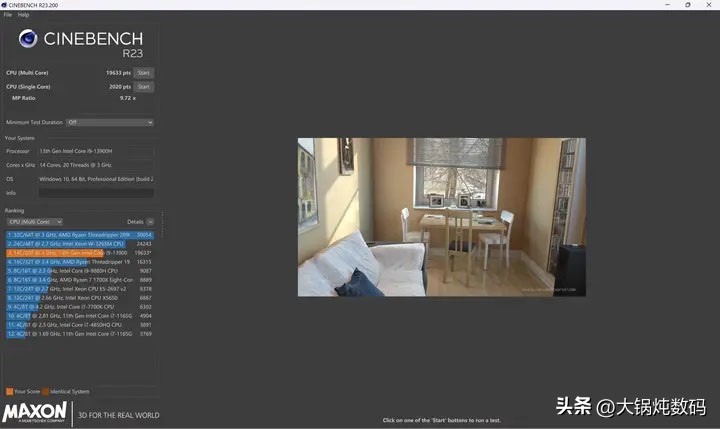Screen dimensions: 720x429
Task: Click the multi core score 19633 pts
Action: click(118, 73)
